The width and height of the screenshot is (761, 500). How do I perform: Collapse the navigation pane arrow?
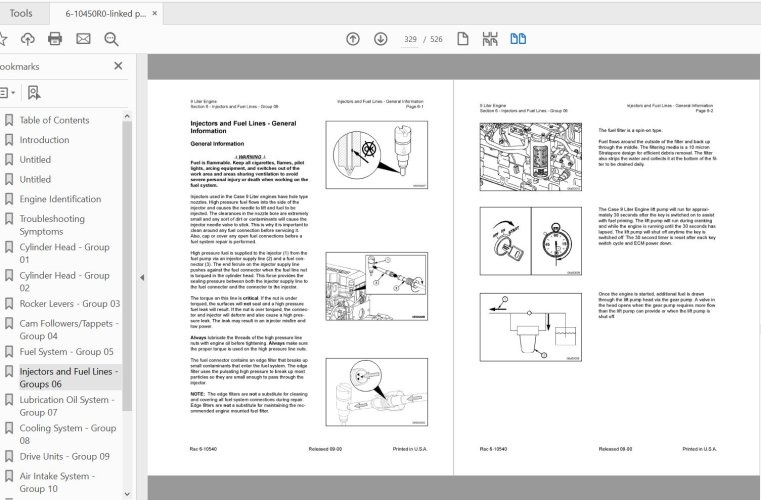tap(142, 278)
